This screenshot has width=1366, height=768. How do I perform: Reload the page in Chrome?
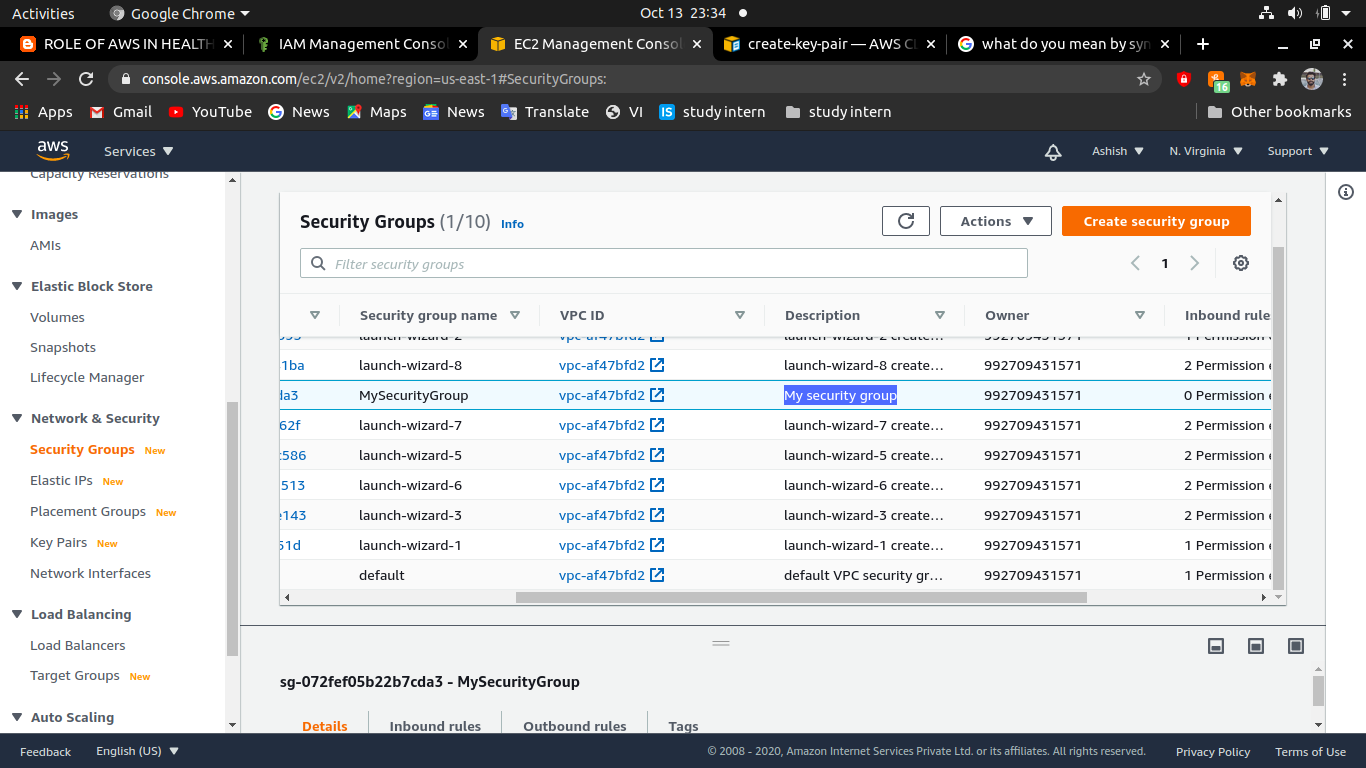tap(86, 79)
